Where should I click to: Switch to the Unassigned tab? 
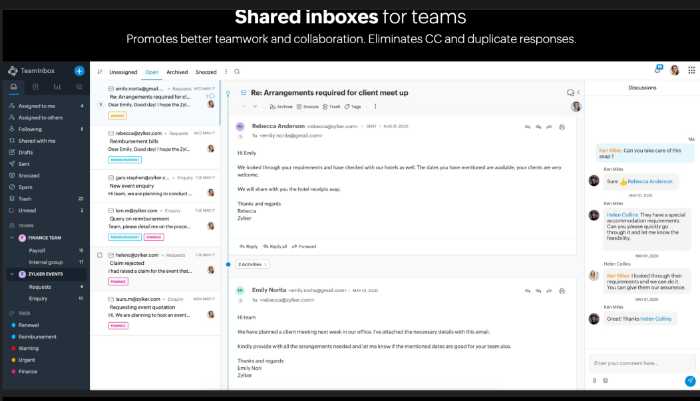pyautogui.click(x=123, y=72)
